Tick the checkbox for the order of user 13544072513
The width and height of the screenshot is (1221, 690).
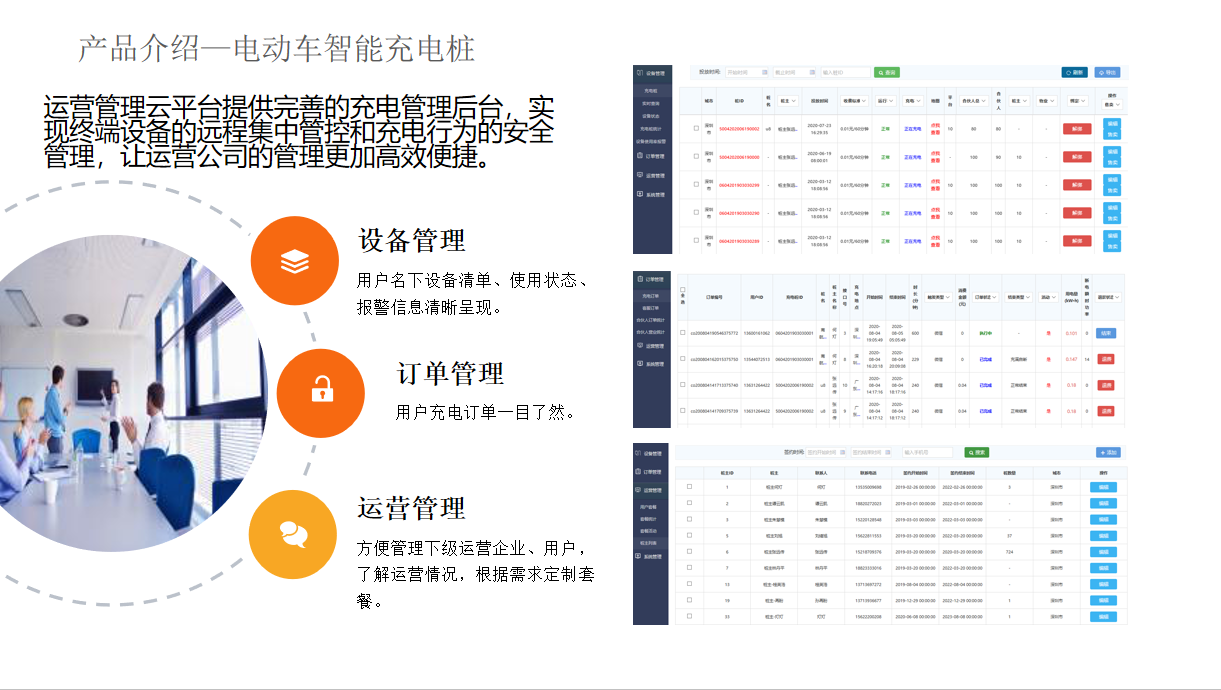683,358
